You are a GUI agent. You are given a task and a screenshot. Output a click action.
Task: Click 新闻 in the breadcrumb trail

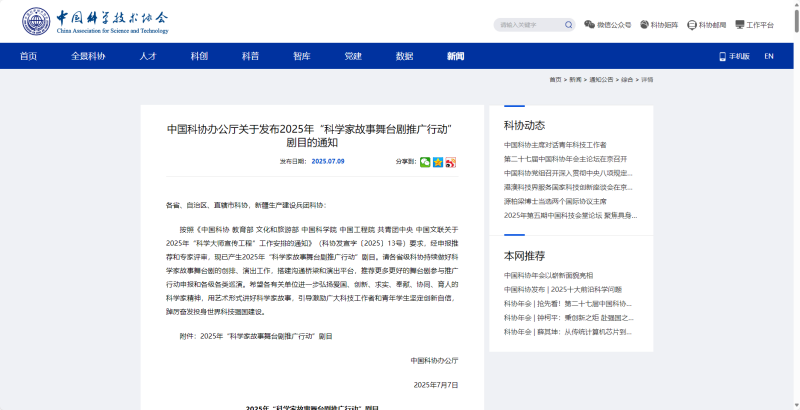(x=575, y=80)
